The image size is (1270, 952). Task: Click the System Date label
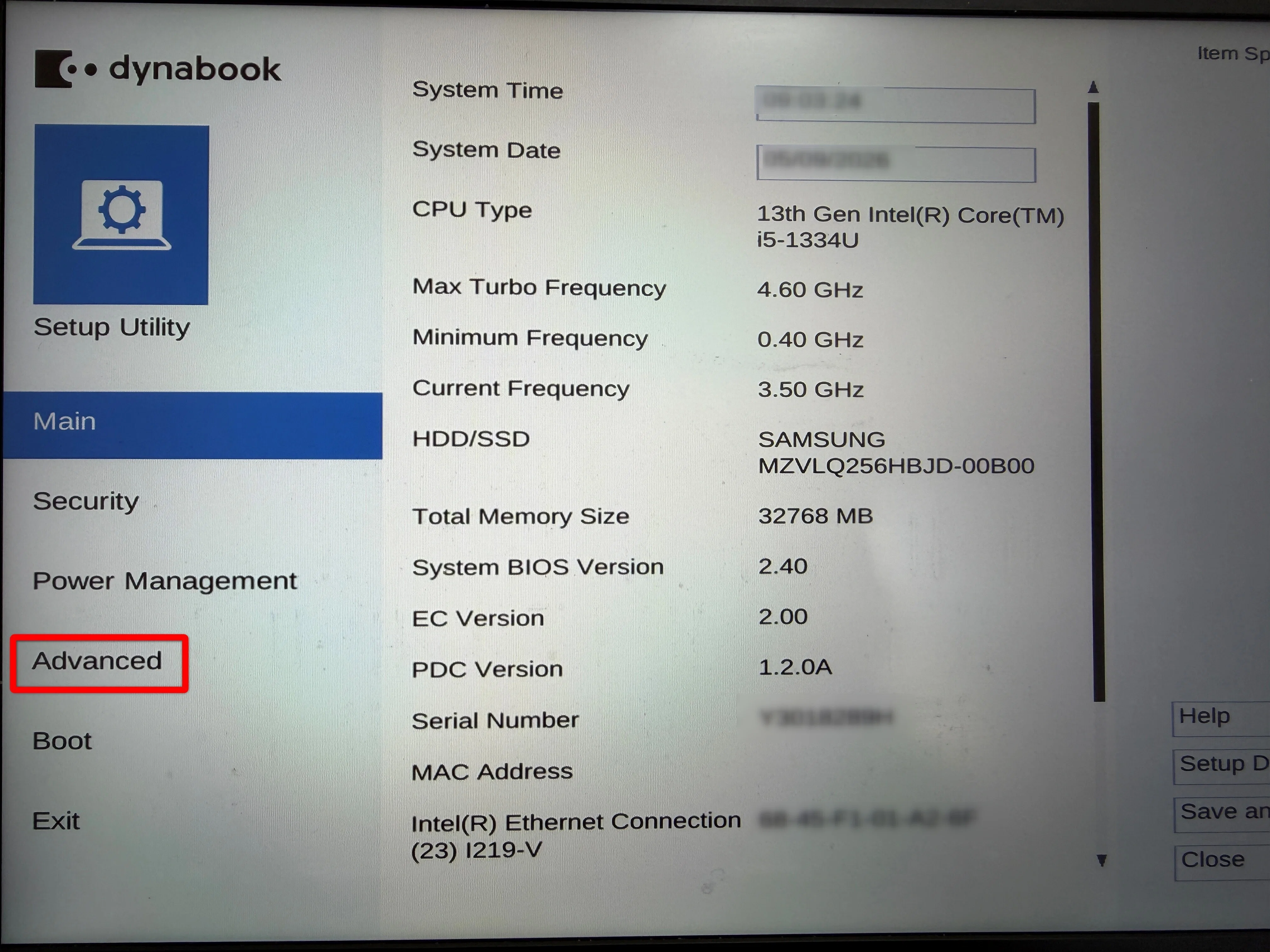tap(486, 150)
